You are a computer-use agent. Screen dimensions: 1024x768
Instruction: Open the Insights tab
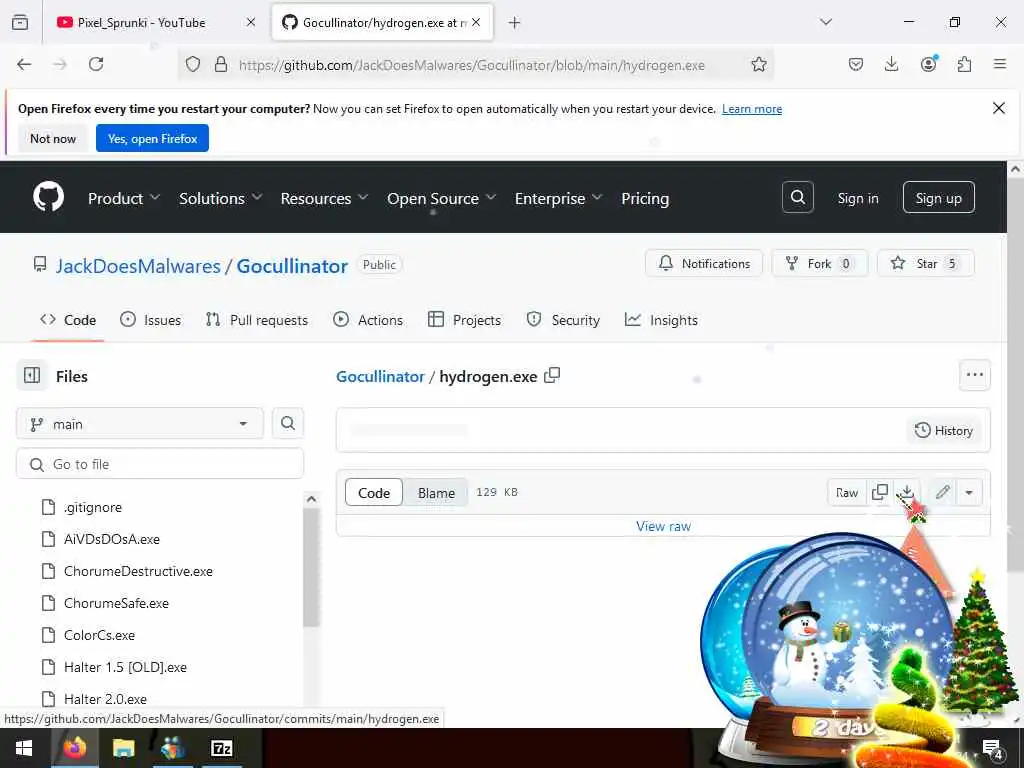point(661,319)
